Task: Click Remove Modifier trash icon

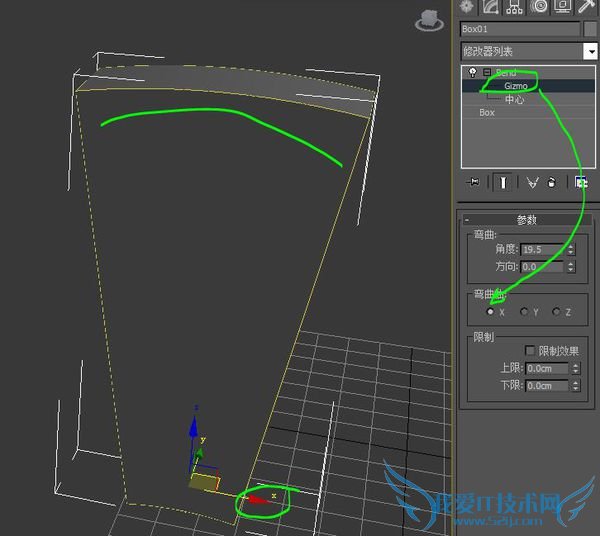Action: click(550, 182)
